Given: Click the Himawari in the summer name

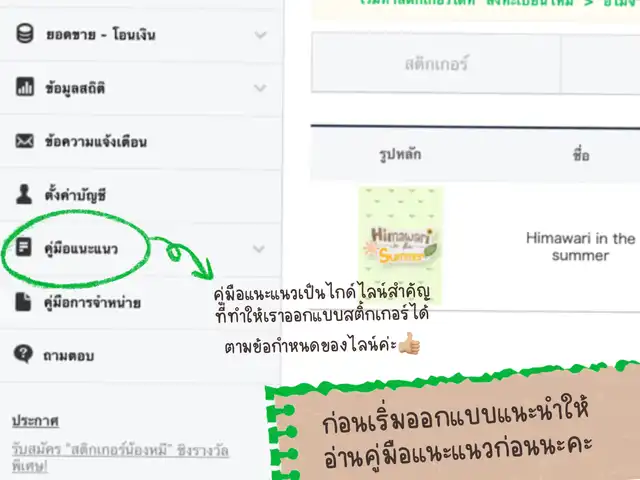Looking at the screenshot, I should [x=580, y=247].
